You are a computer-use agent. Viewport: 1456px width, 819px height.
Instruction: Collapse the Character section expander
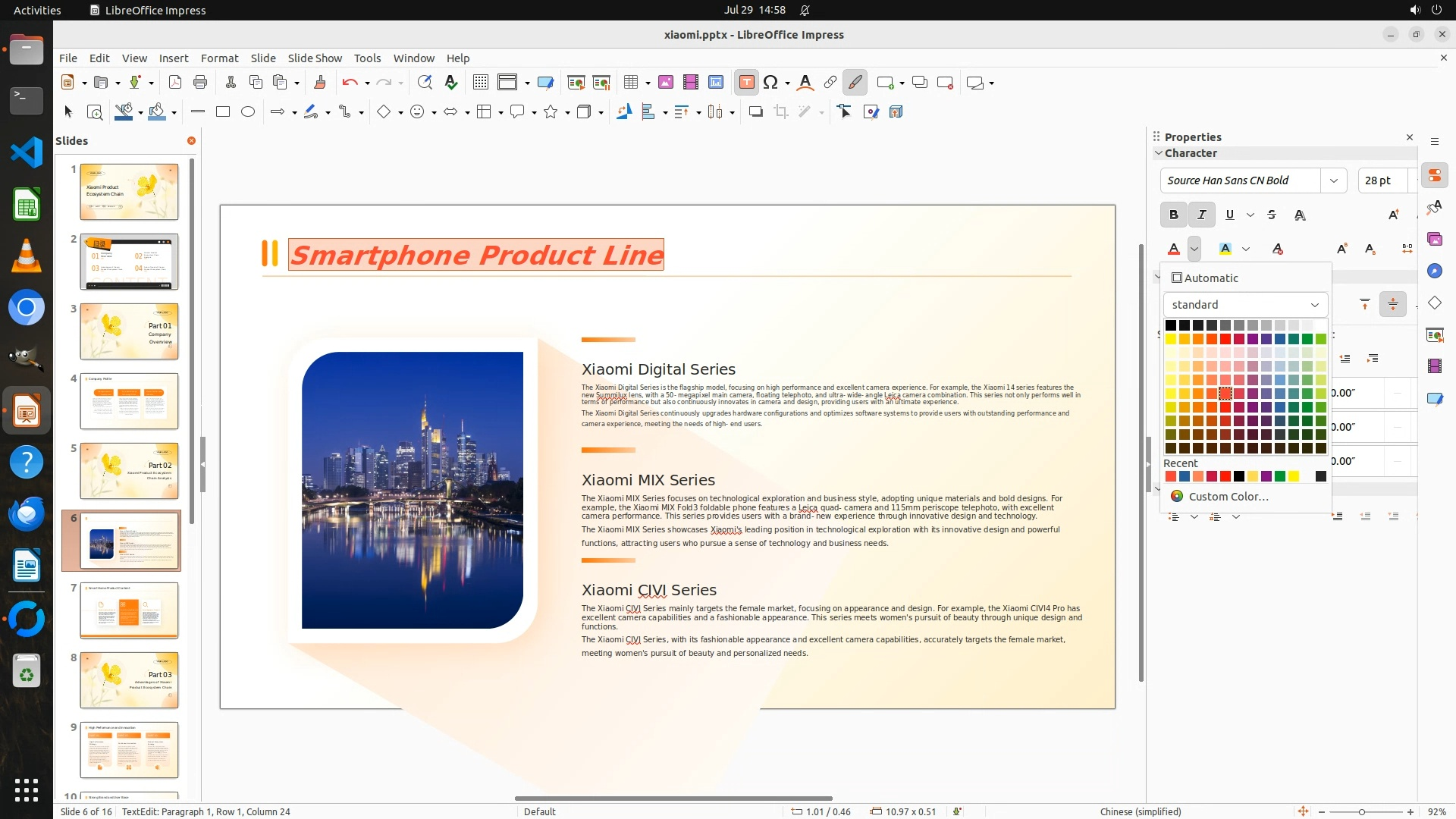pyautogui.click(x=1158, y=153)
